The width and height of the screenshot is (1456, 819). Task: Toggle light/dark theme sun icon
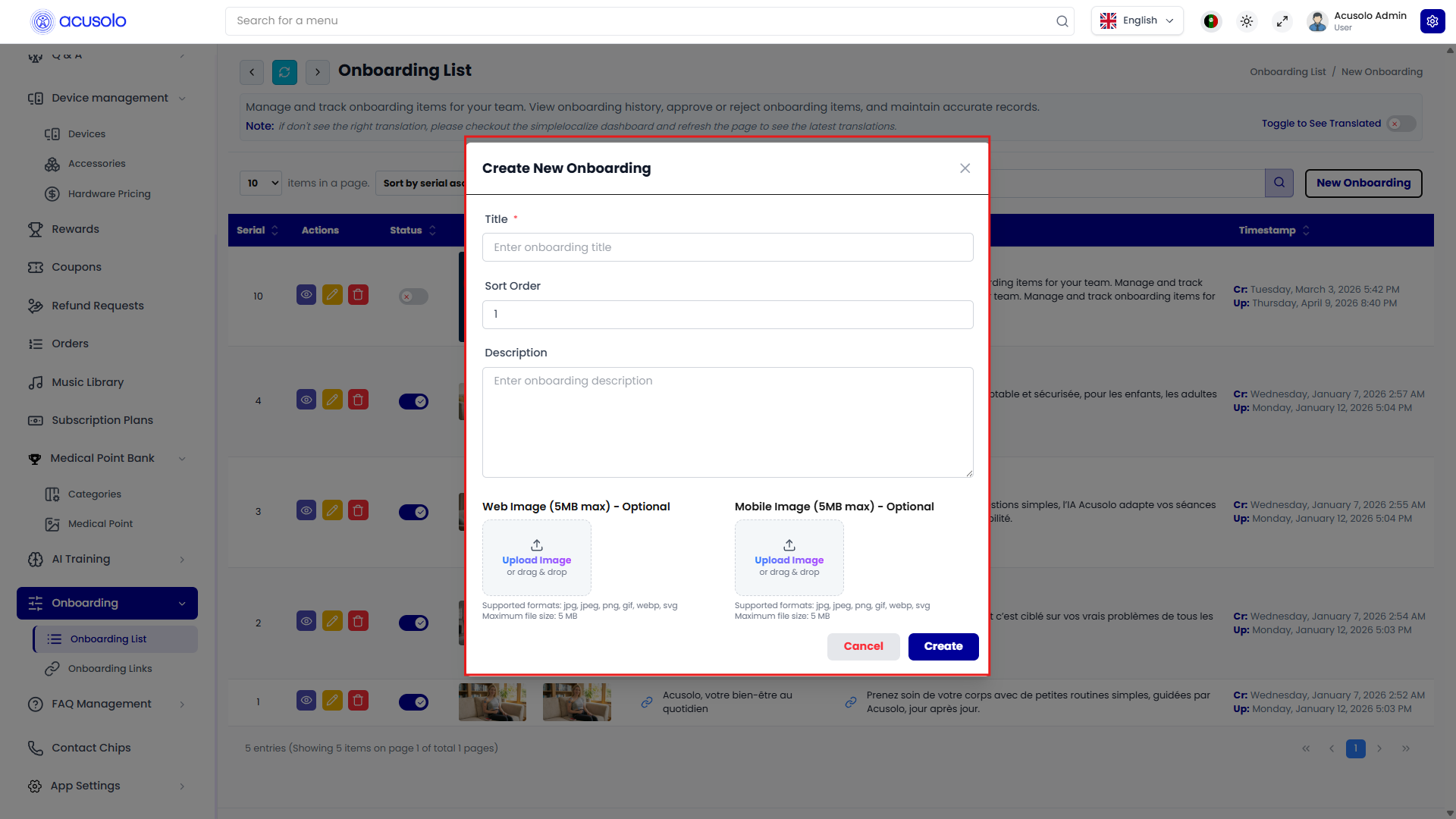pyautogui.click(x=1247, y=21)
